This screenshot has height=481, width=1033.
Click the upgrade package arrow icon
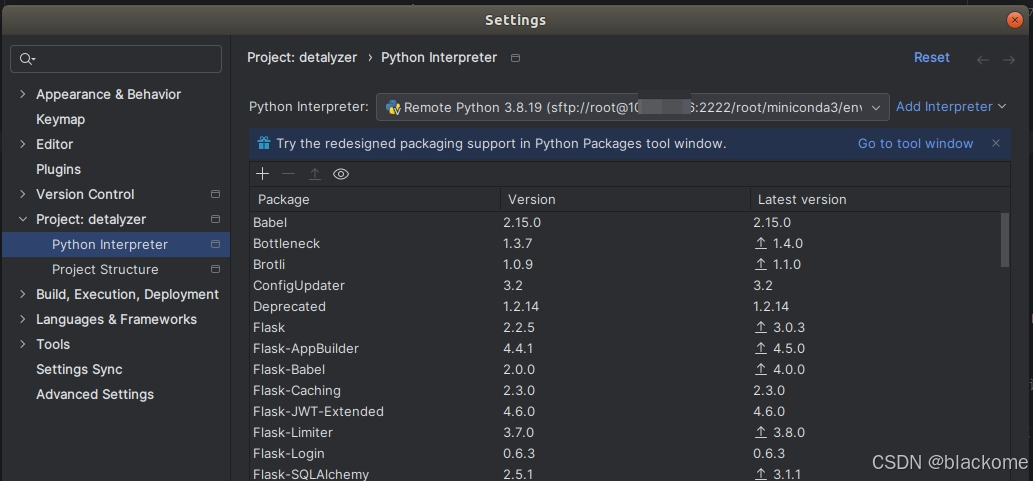point(315,174)
